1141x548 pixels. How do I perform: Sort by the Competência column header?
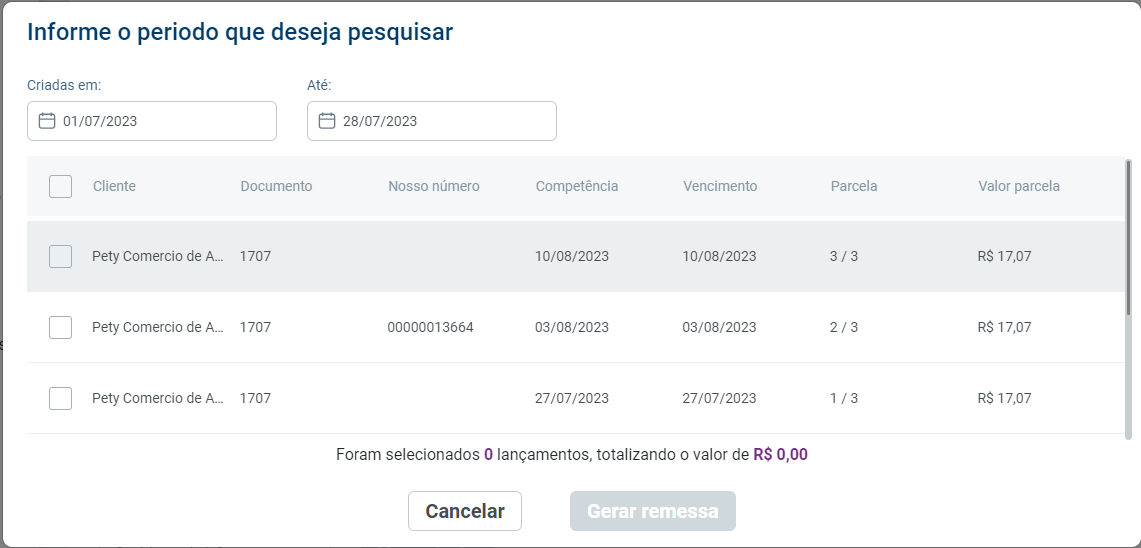(577, 186)
